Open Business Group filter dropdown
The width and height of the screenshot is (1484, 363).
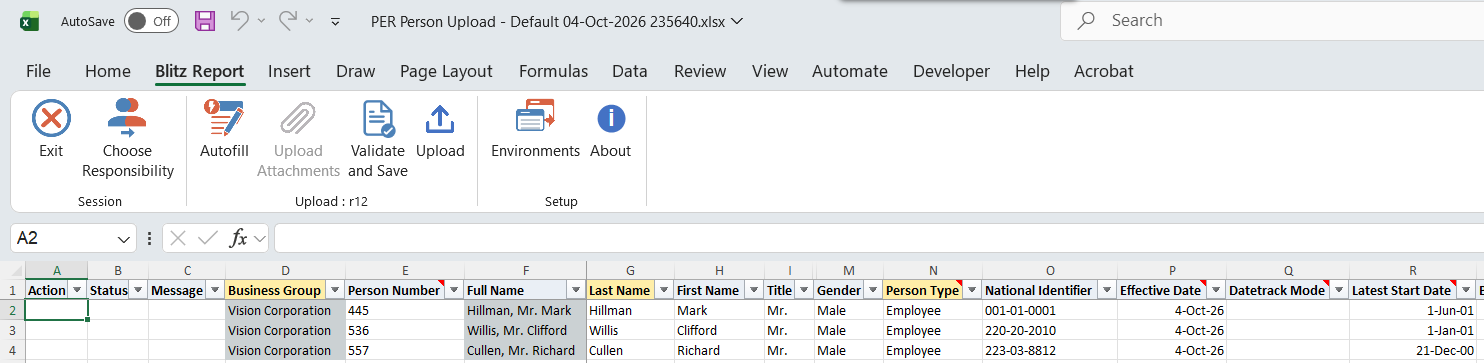(335, 290)
